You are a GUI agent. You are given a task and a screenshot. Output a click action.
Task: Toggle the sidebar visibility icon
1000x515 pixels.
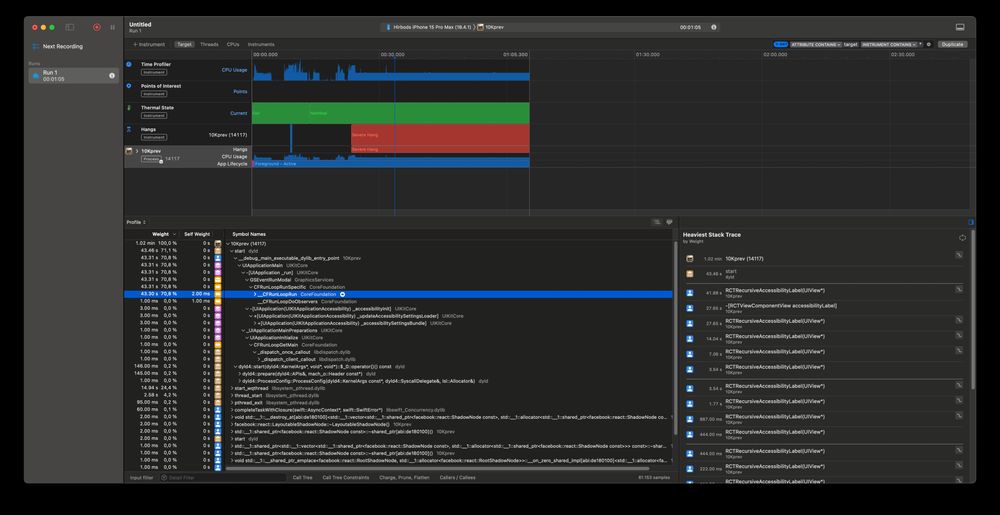70,27
